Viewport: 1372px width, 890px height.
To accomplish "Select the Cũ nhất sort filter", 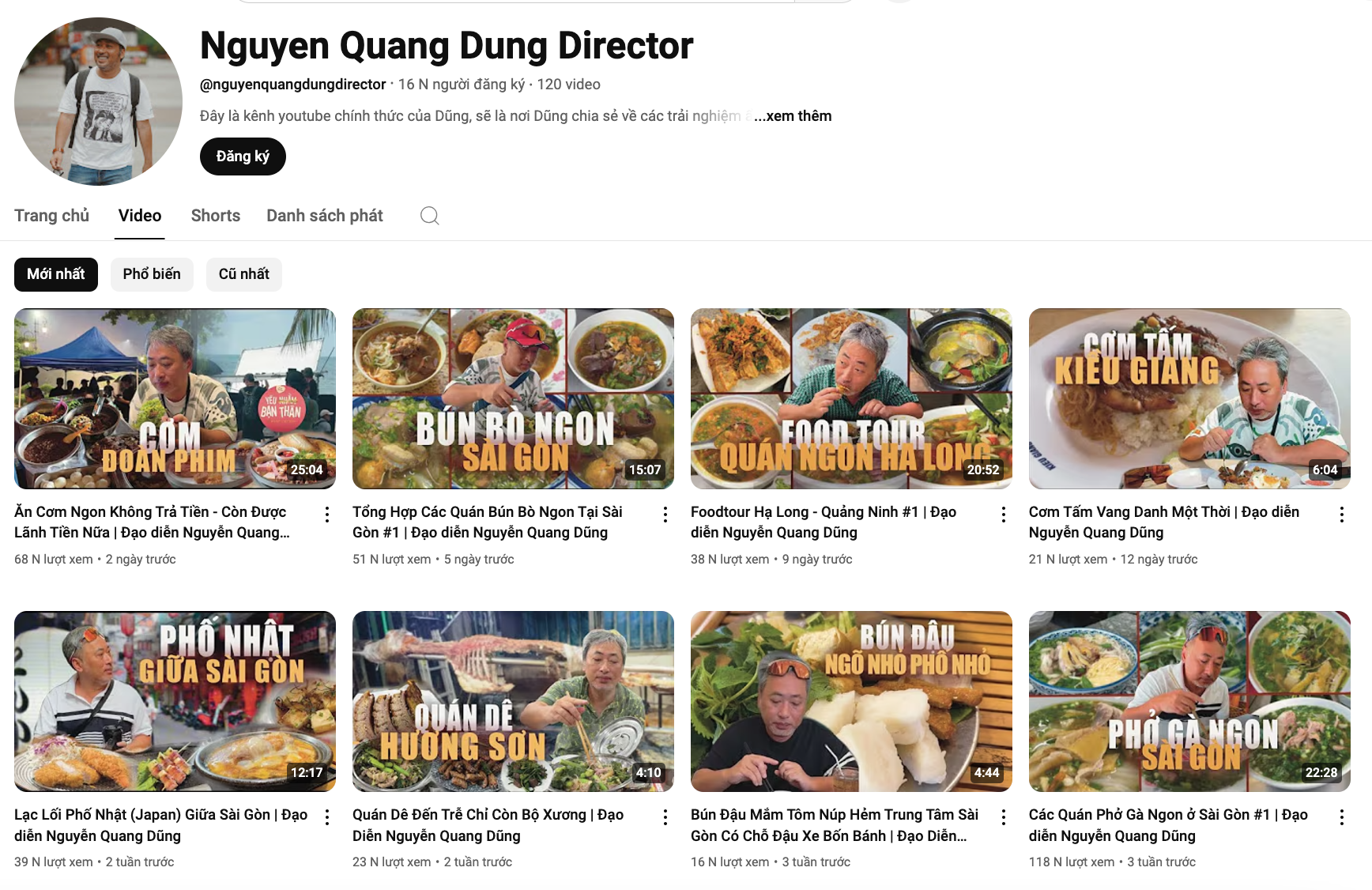I will pos(243,274).
